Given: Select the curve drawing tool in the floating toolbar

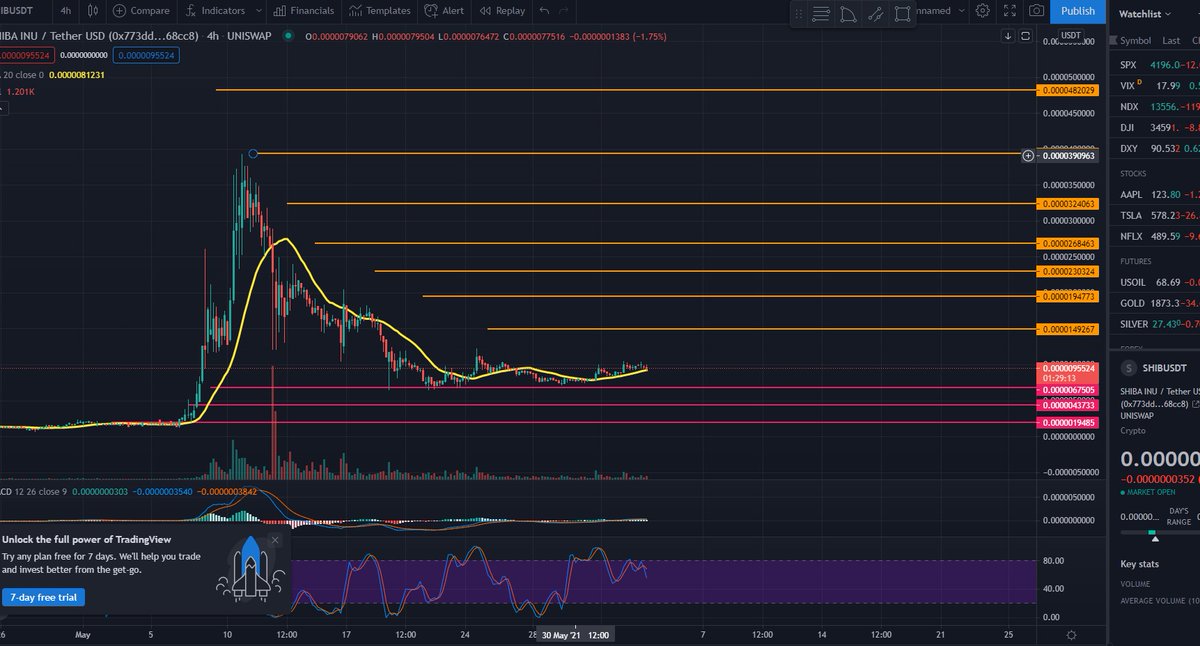Looking at the screenshot, I should 848,15.
